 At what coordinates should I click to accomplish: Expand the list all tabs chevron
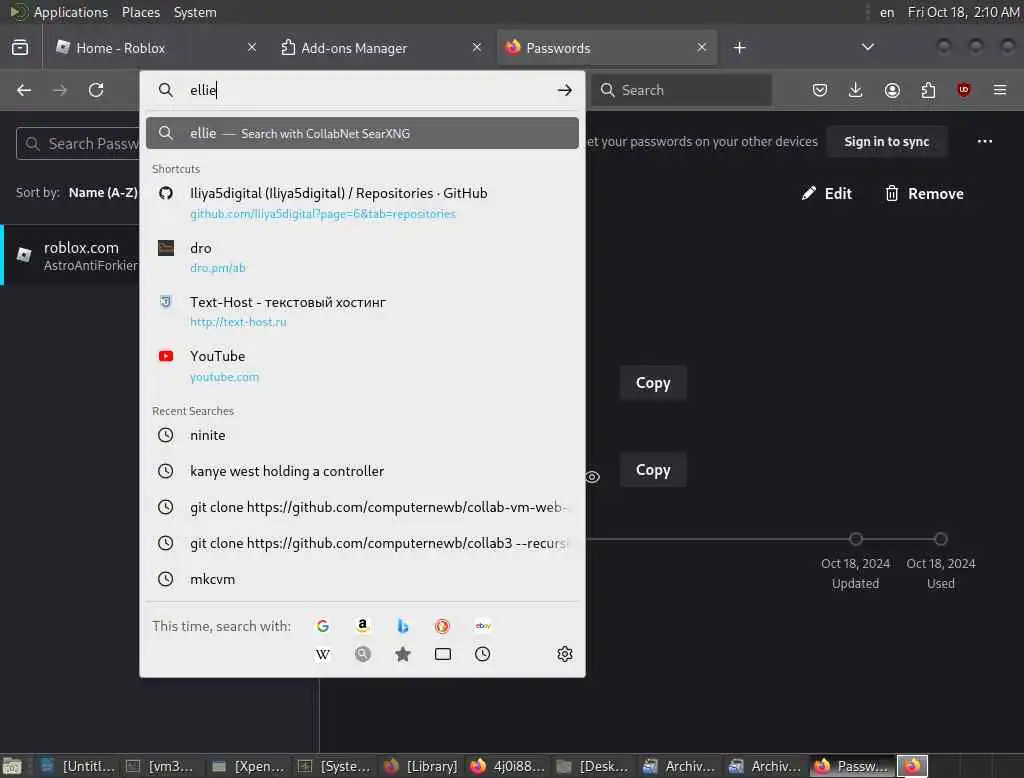pos(868,47)
